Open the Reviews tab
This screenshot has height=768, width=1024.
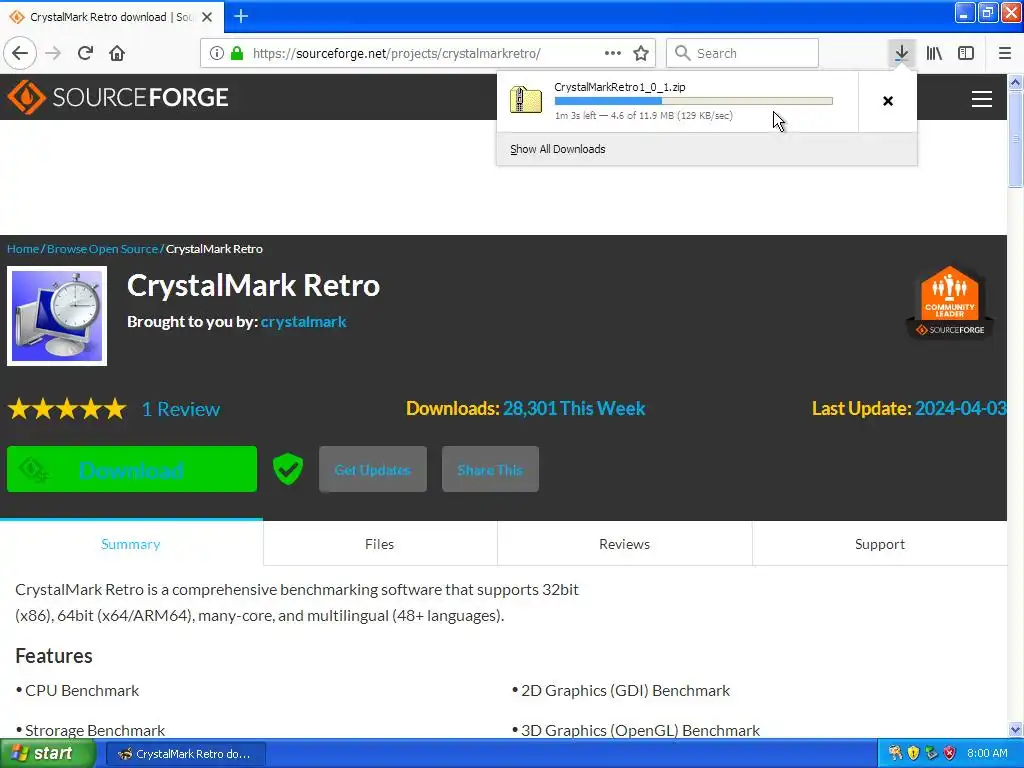[x=624, y=544]
